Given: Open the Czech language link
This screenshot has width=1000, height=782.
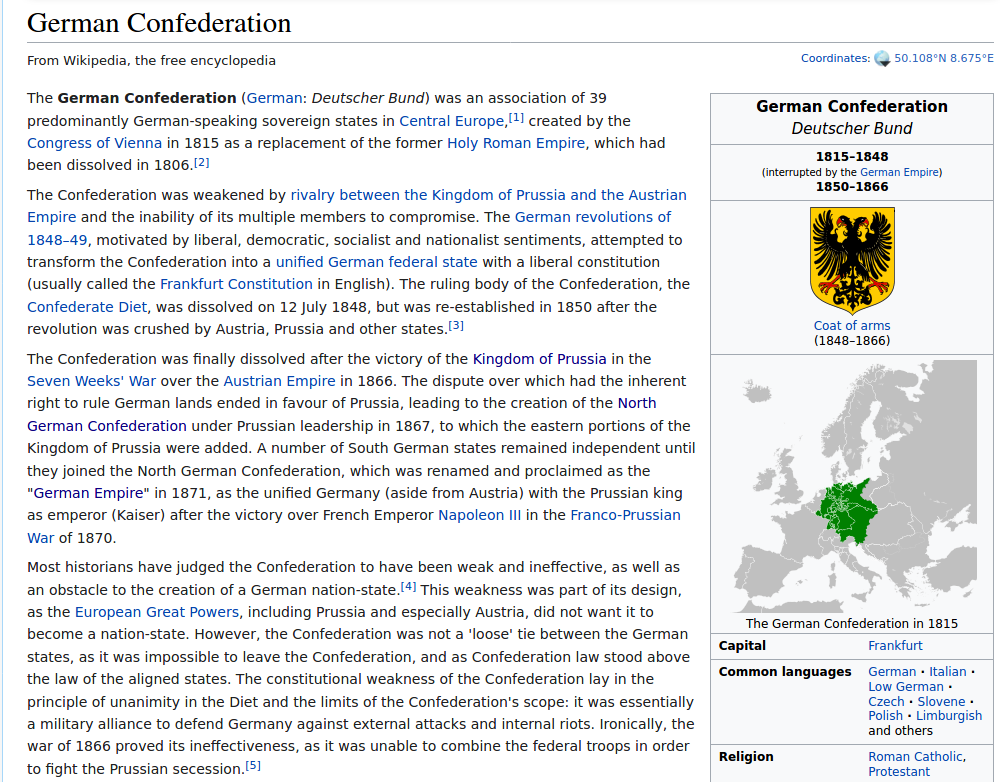Looking at the screenshot, I should [x=886, y=702].
